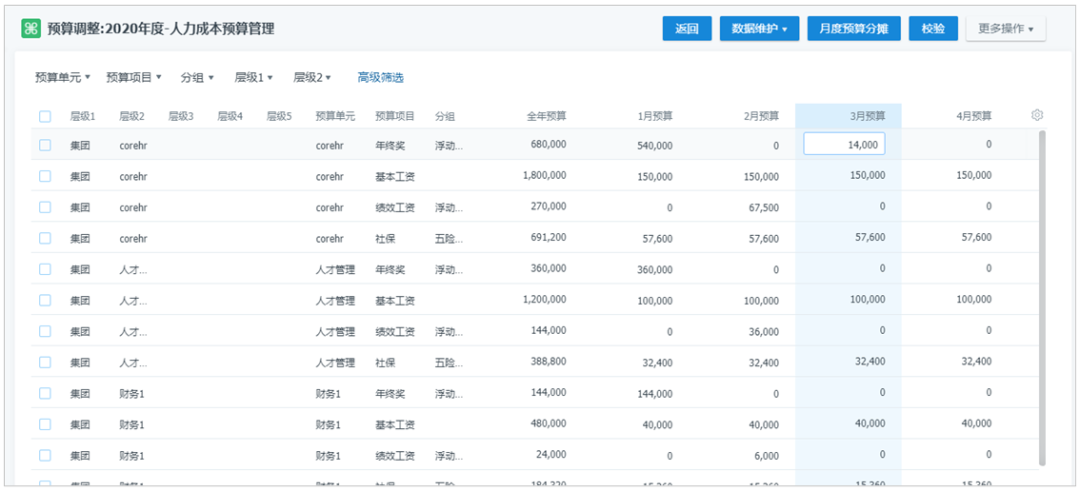Click the 1,800,000 annual budget cell
The width and height of the screenshot is (1080, 491).
pos(545,175)
